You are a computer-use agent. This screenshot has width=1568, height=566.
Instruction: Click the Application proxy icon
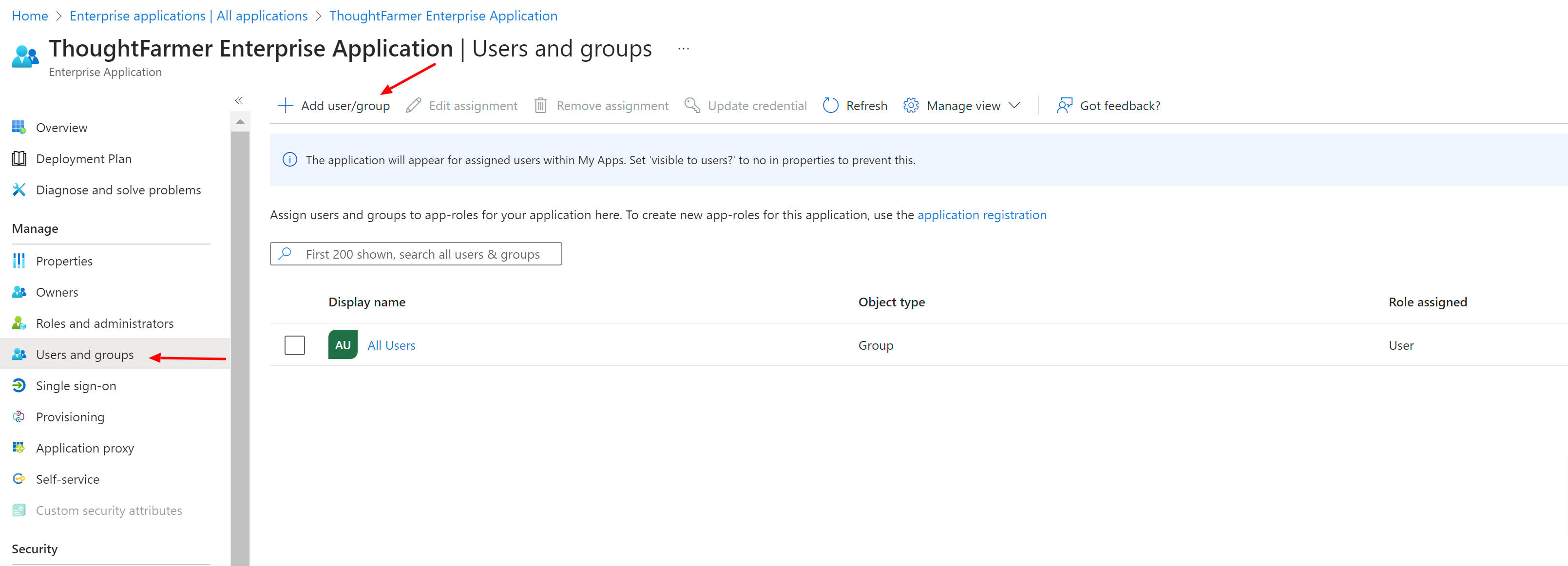[x=19, y=448]
